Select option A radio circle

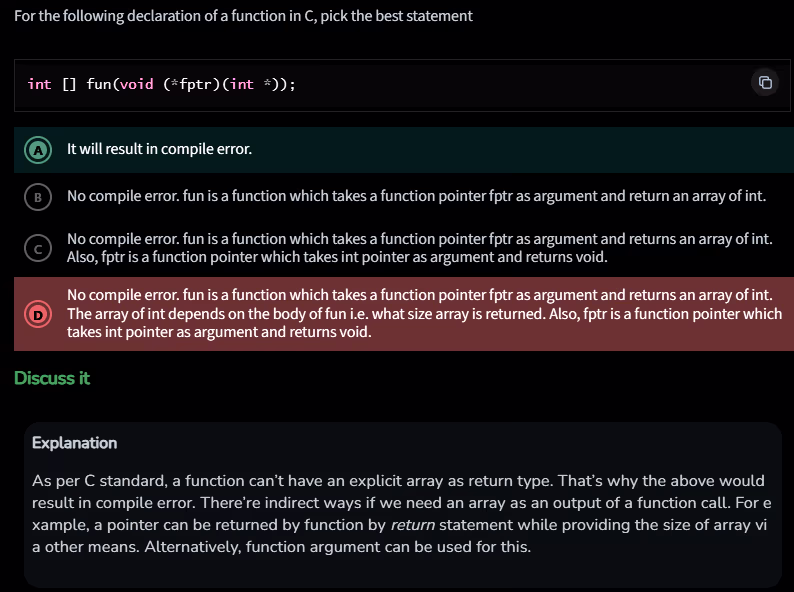tap(38, 149)
